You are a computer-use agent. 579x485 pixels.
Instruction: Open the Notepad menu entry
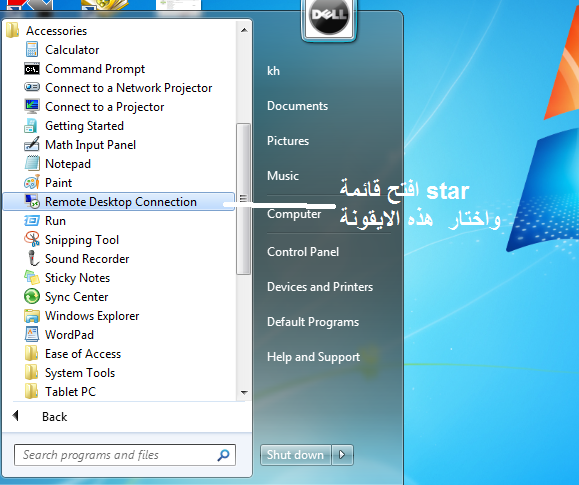(x=68, y=164)
